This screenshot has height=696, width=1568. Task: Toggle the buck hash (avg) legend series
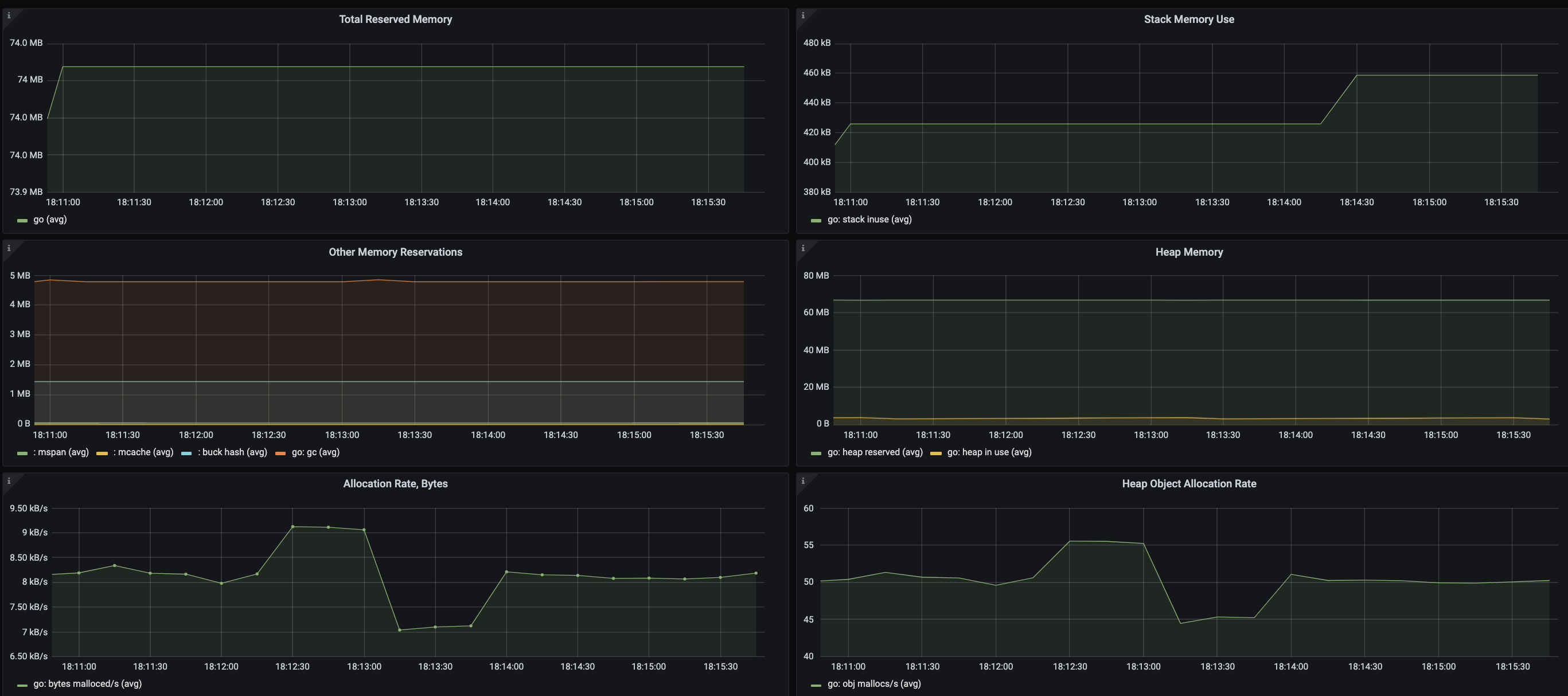point(232,452)
